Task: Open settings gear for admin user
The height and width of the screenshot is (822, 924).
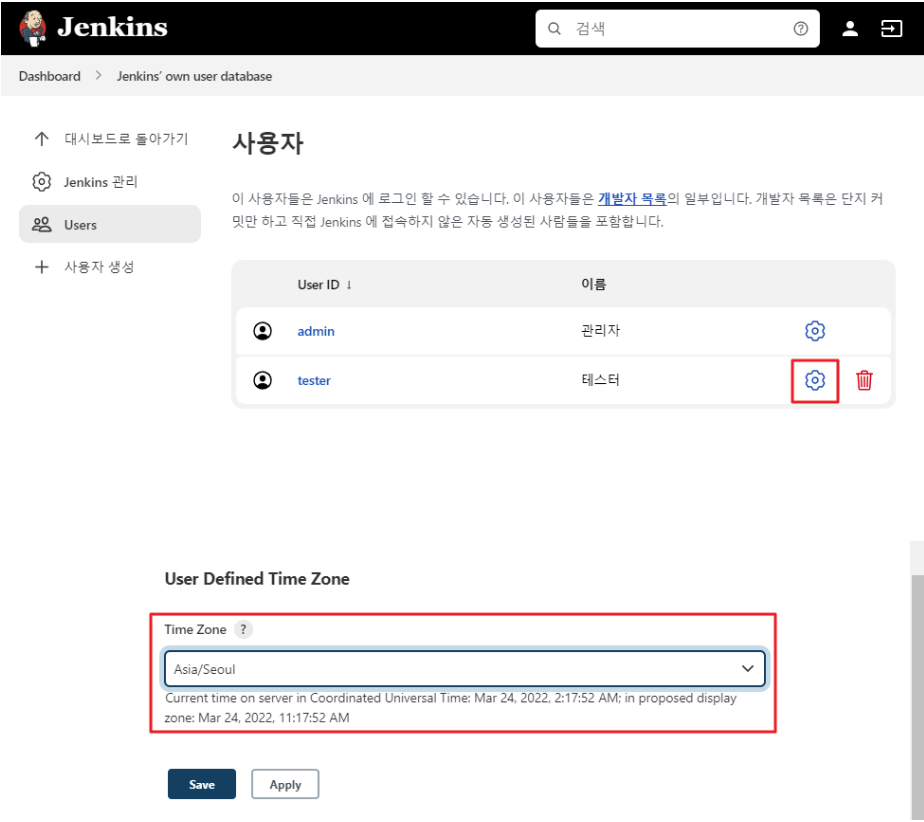Action: pos(815,331)
